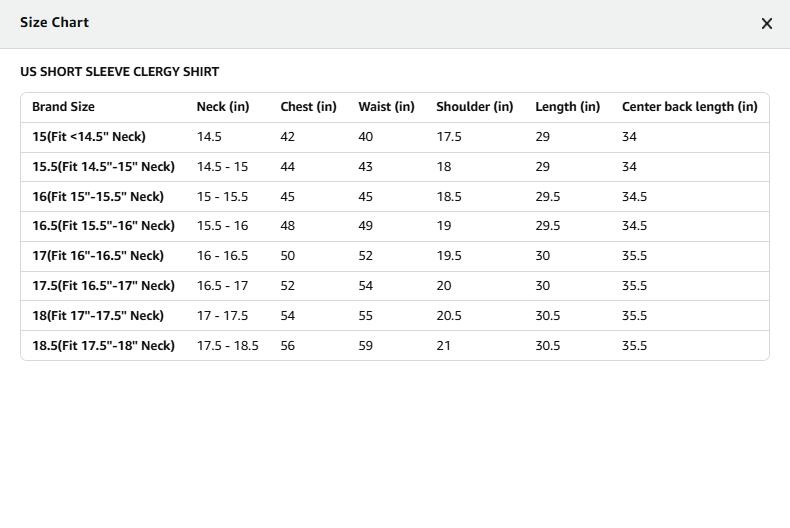Select the 15(Fit <14.5" Neck) size row

[88, 137]
